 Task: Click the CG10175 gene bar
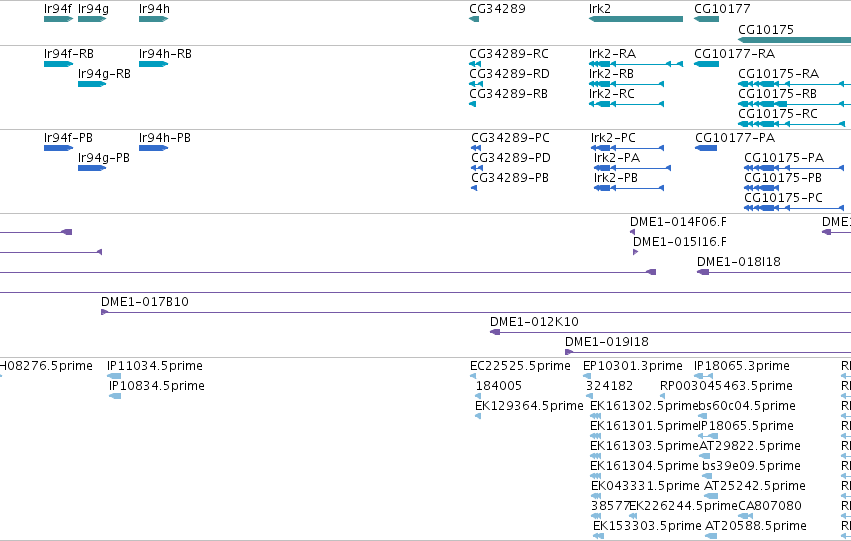tap(795, 40)
